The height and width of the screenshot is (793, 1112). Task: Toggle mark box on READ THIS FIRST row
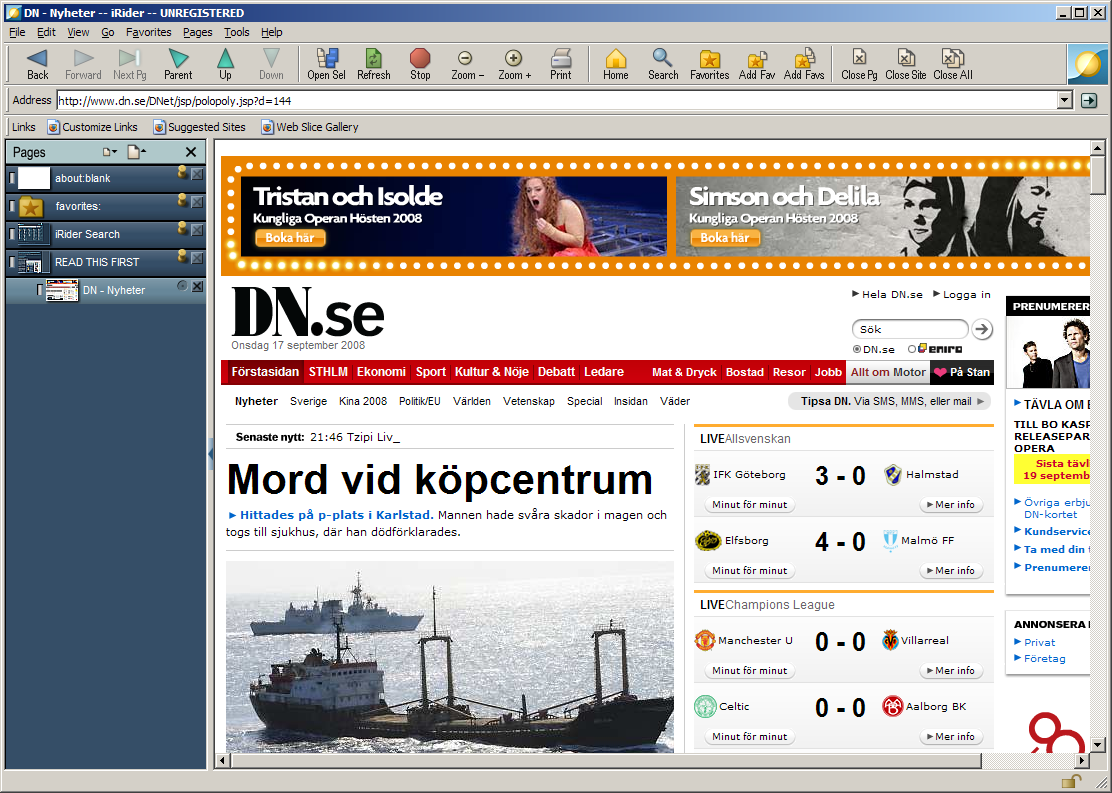[x=12, y=262]
